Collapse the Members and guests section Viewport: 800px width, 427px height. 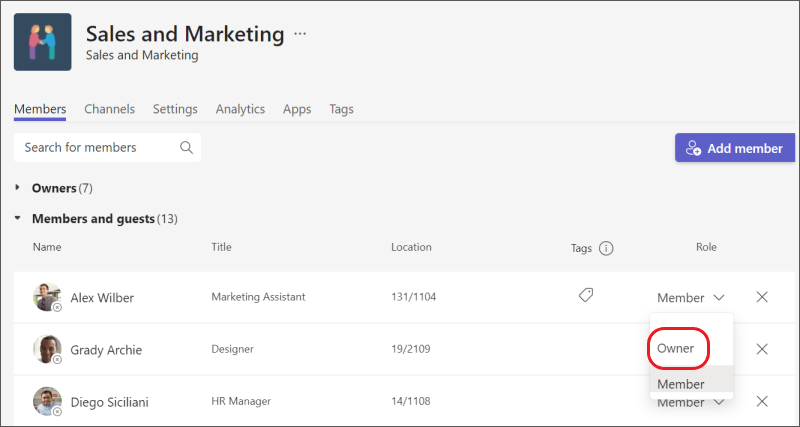[18, 218]
